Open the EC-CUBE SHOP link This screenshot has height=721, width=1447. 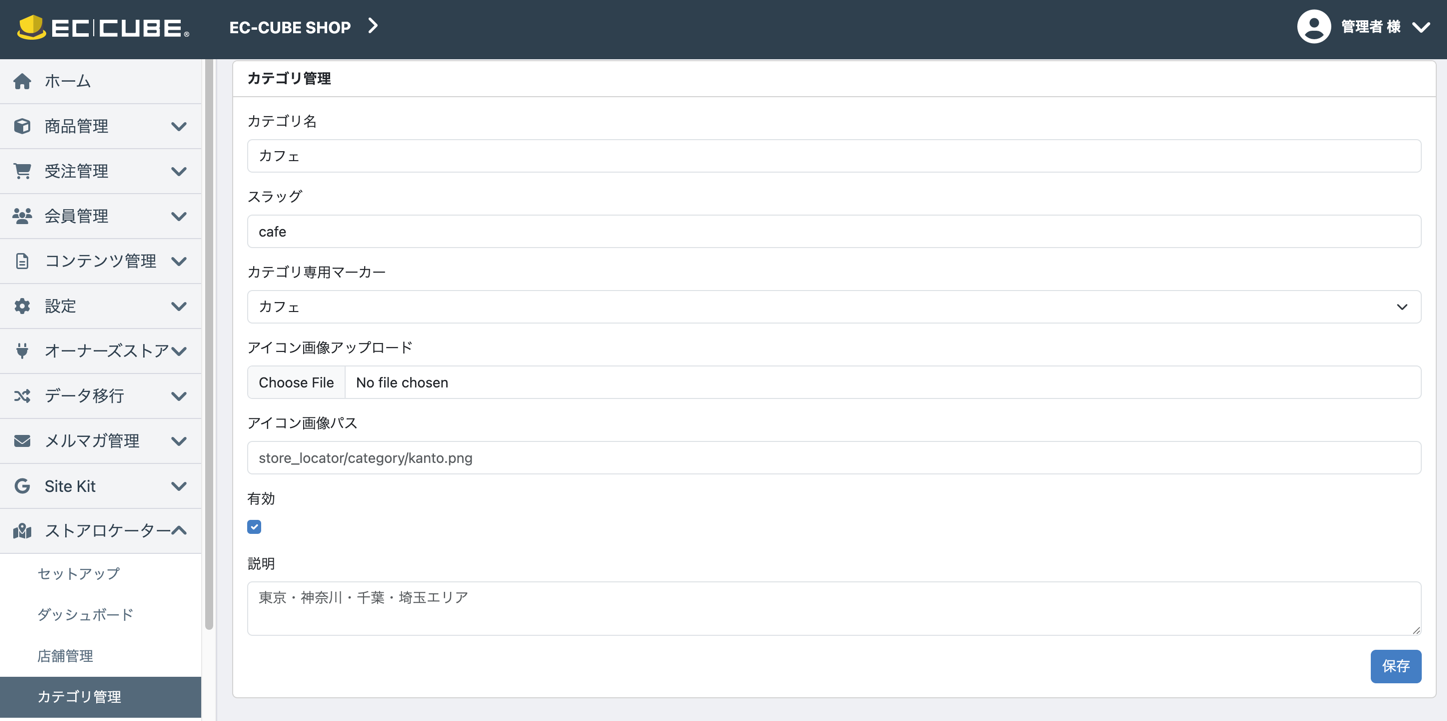(x=290, y=28)
